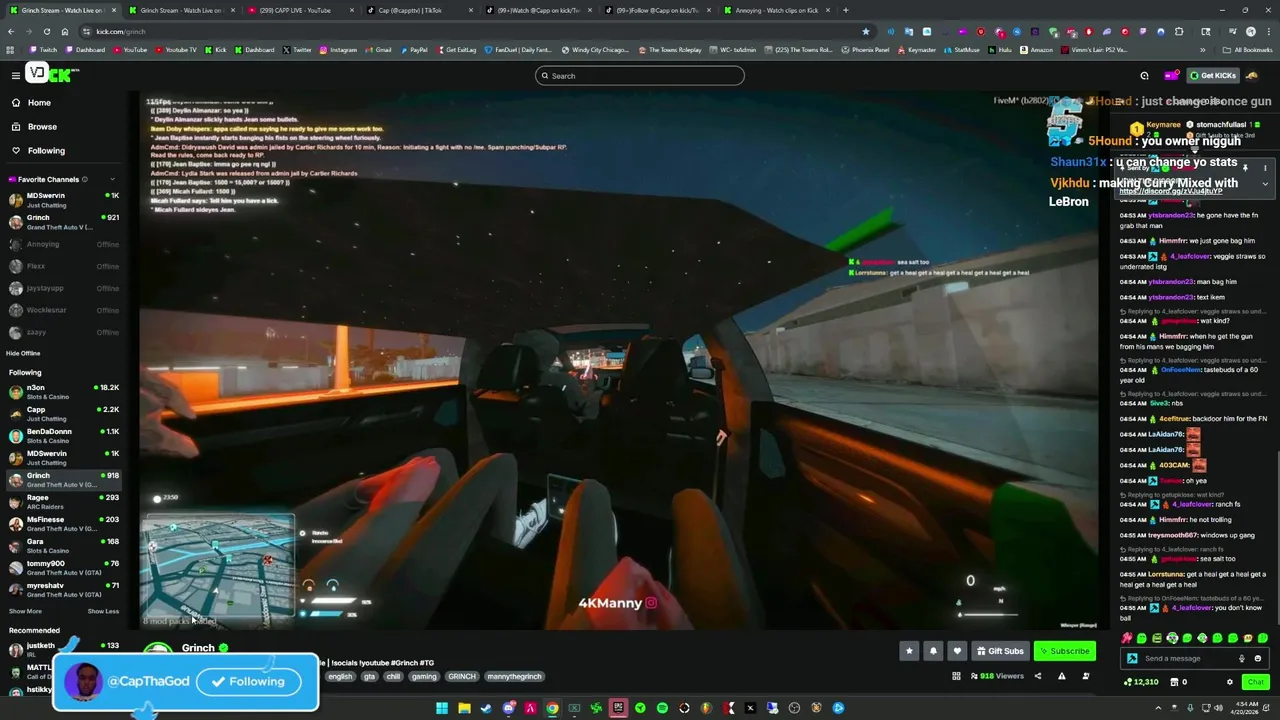This screenshot has width=1280, height=720.
Task: Click the Hide Offline link
Action: [x=23, y=353]
